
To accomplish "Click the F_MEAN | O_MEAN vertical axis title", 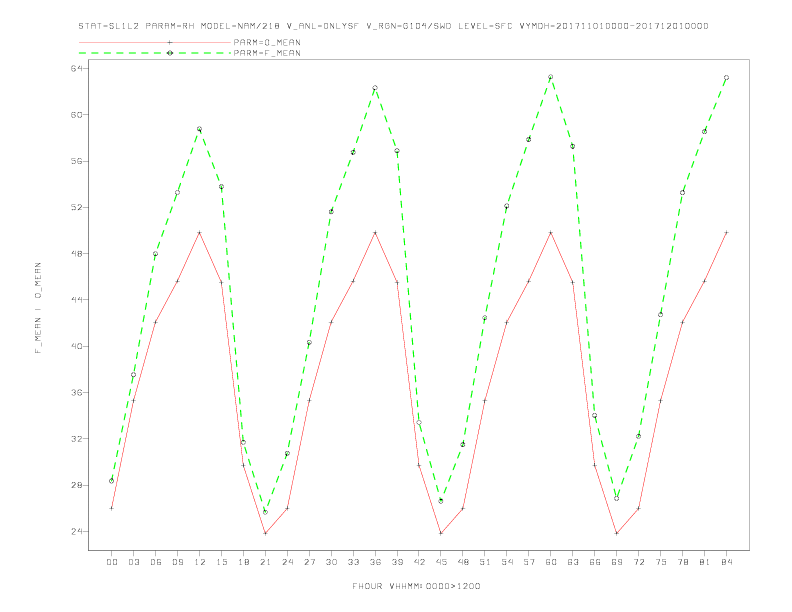I will (x=38, y=308).
